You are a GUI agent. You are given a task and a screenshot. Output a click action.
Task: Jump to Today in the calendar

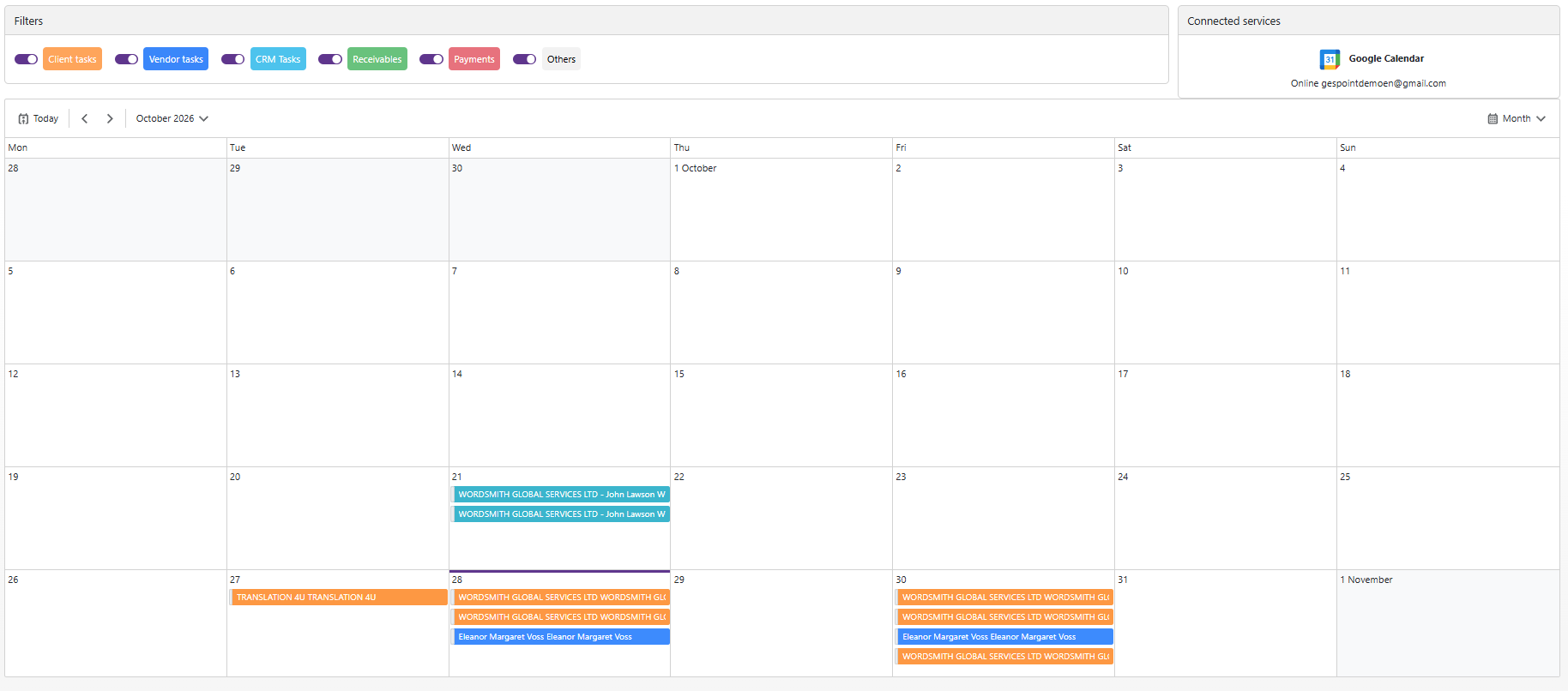point(39,118)
